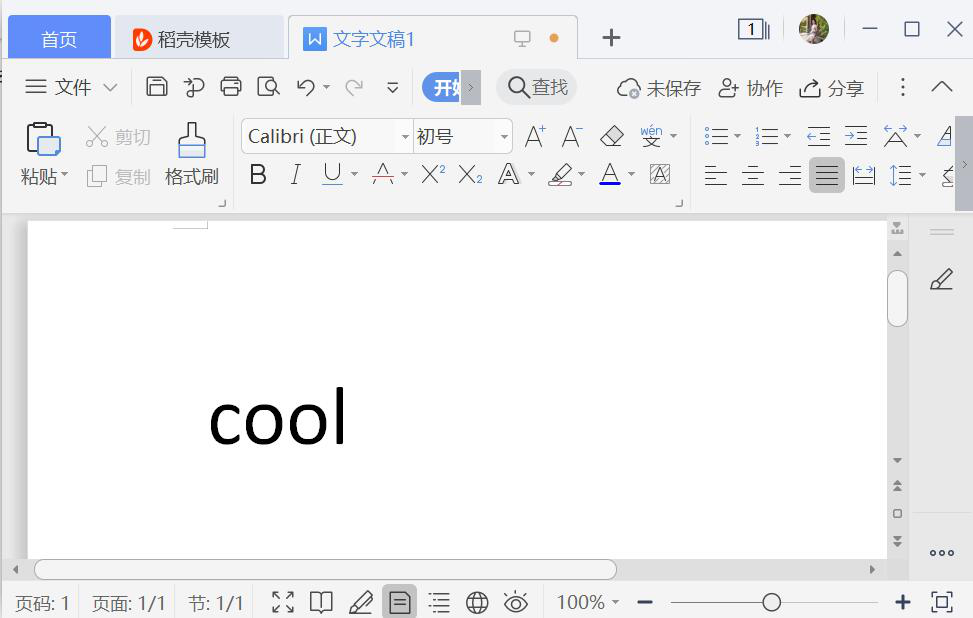Image resolution: width=973 pixels, height=618 pixels.
Task: Click the 查找 search button
Action: pyautogui.click(x=537, y=87)
